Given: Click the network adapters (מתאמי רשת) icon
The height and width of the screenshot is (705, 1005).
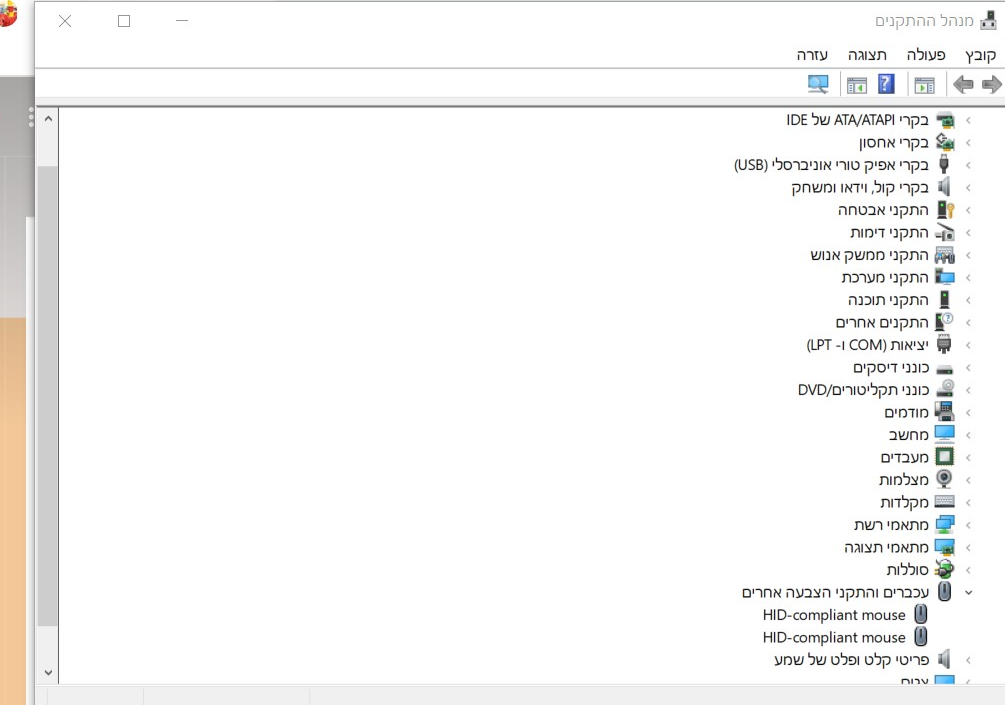Looking at the screenshot, I should (945, 524).
